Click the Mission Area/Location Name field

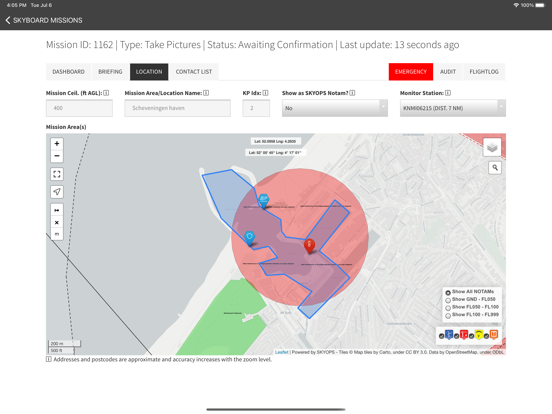pos(177,108)
